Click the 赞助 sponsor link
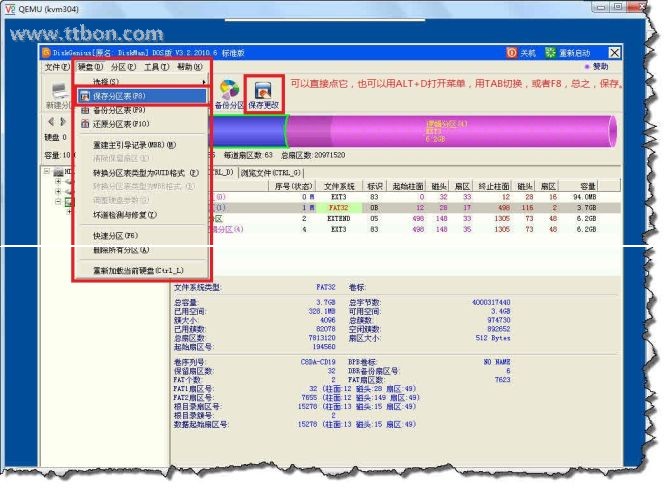This screenshot has height=492, width=671. (x=600, y=66)
